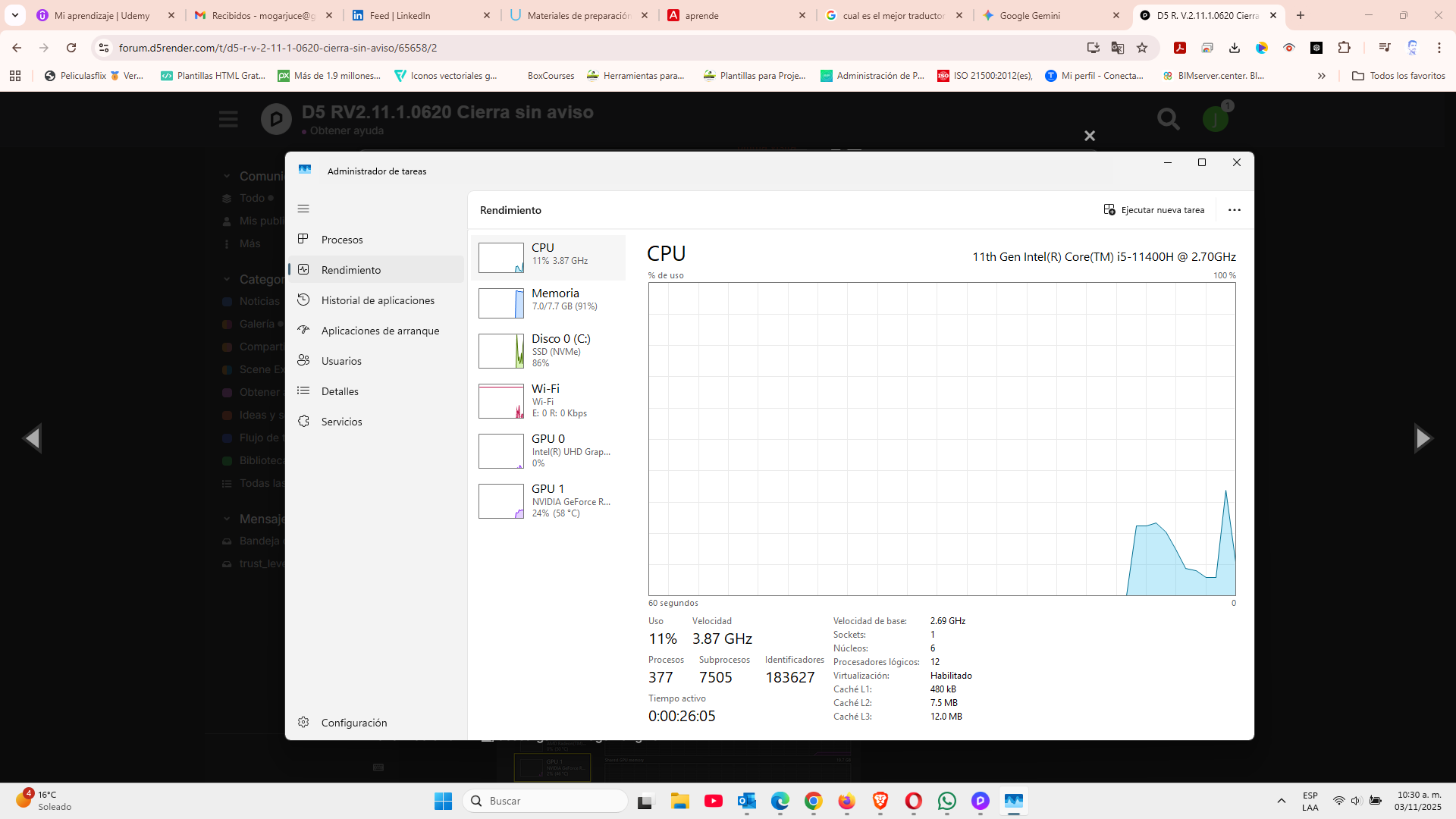1456x819 pixels.
Task: Toggle the hamburger navigation menu
Action: pos(303,209)
